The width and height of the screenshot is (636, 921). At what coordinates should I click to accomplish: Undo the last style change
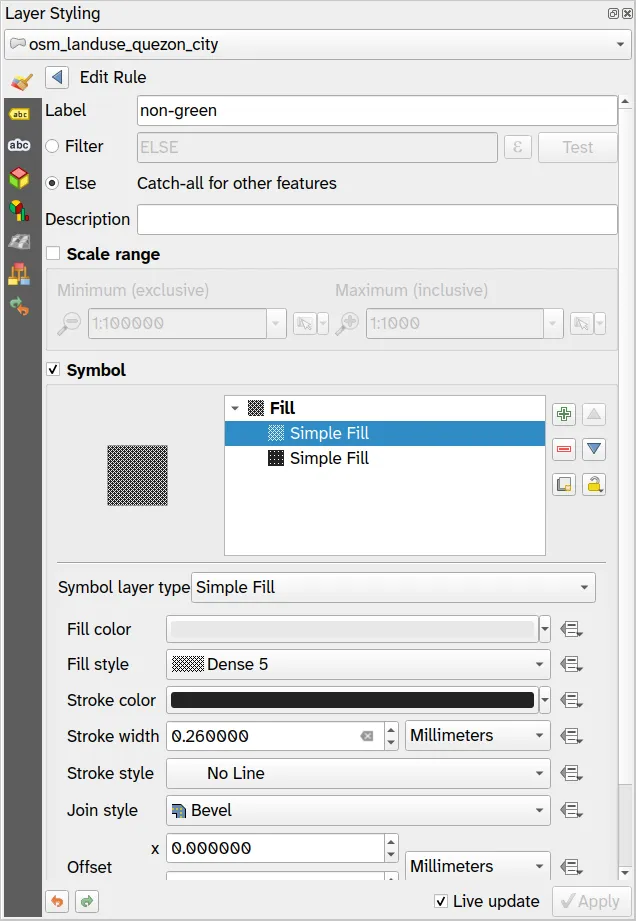pos(58,901)
